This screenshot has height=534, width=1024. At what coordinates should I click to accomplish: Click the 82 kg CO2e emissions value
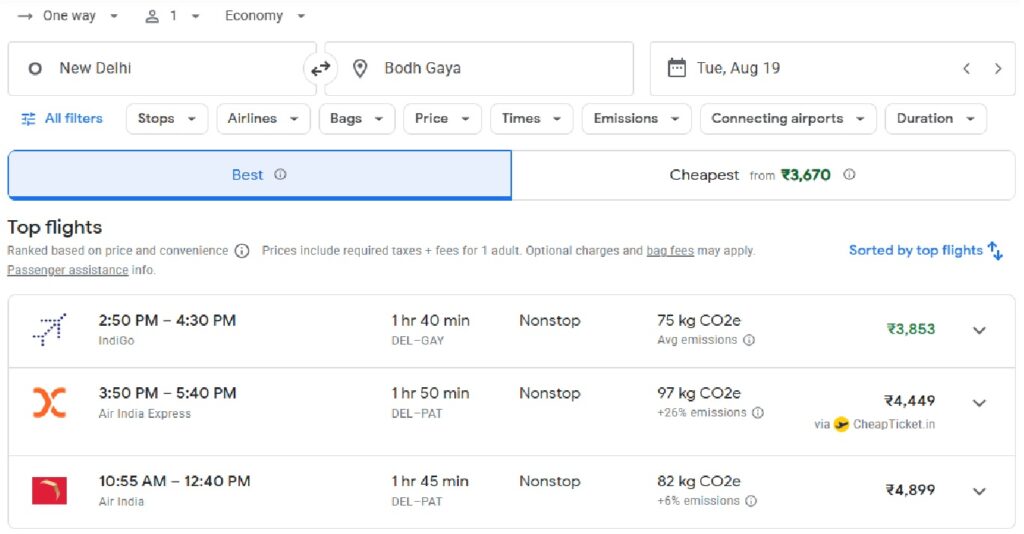(x=699, y=481)
